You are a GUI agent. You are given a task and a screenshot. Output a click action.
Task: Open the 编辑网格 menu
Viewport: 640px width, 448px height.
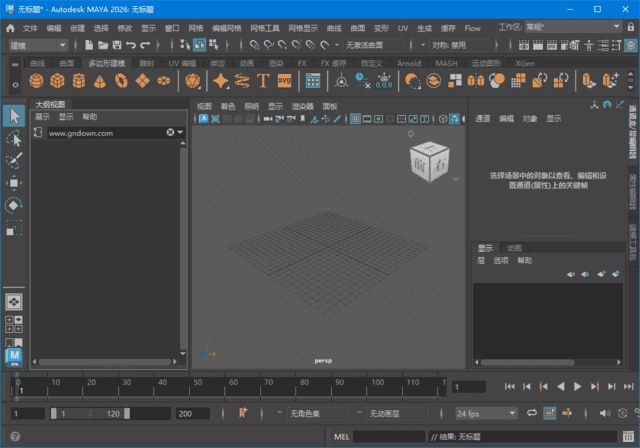tap(227, 28)
